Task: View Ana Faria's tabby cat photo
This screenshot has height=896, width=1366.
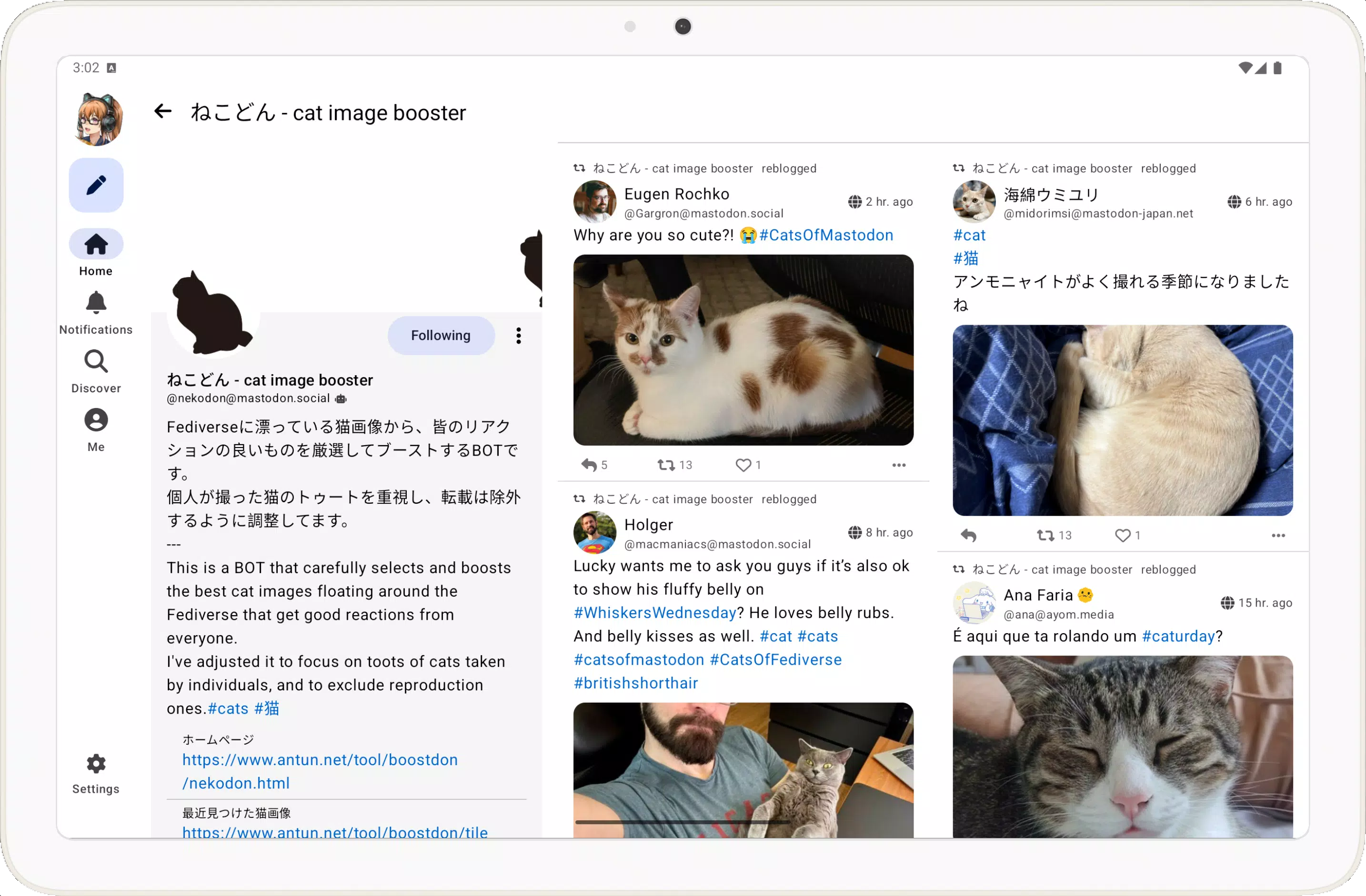Action: tap(1123, 747)
